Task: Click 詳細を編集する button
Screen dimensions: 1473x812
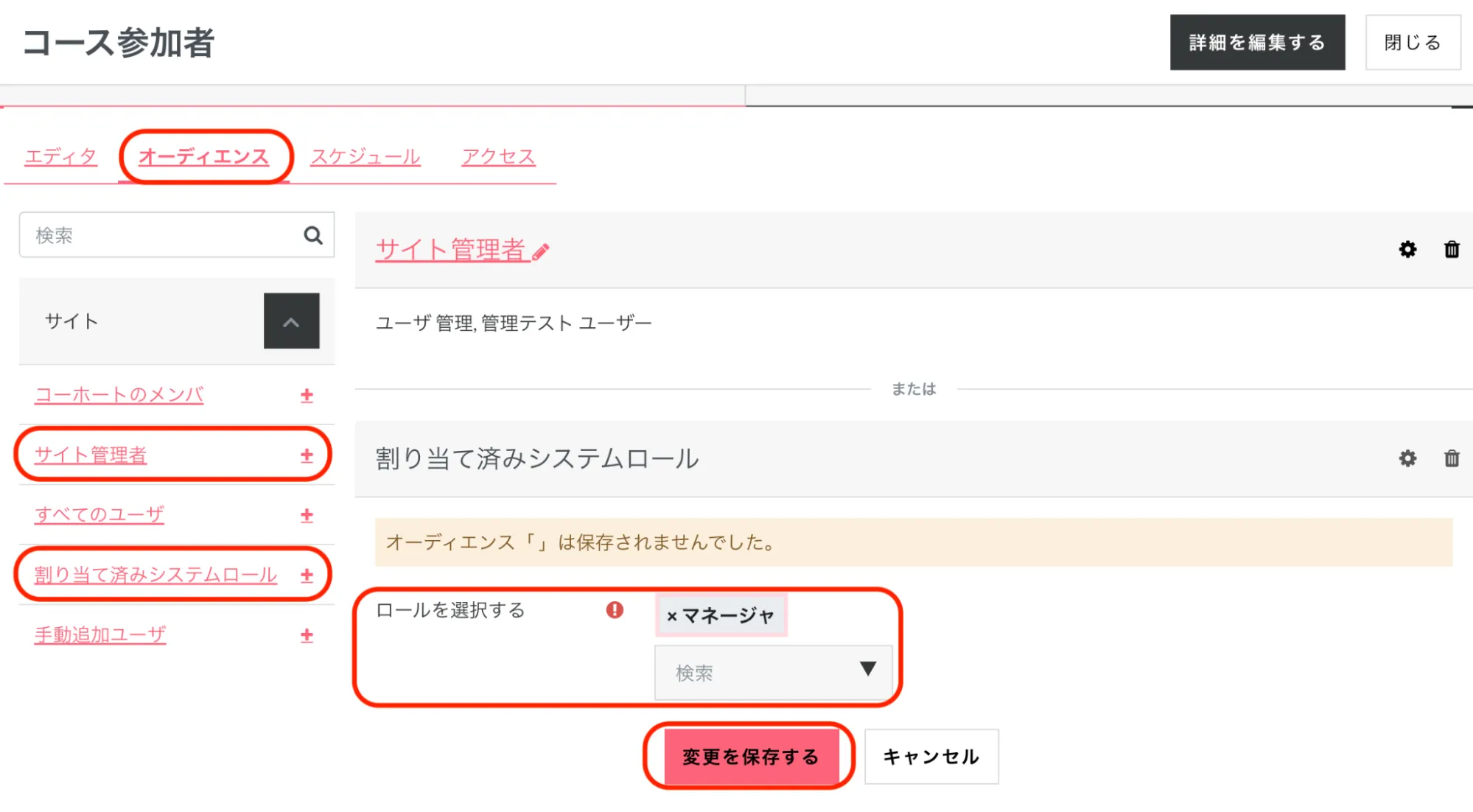Action: [1256, 43]
